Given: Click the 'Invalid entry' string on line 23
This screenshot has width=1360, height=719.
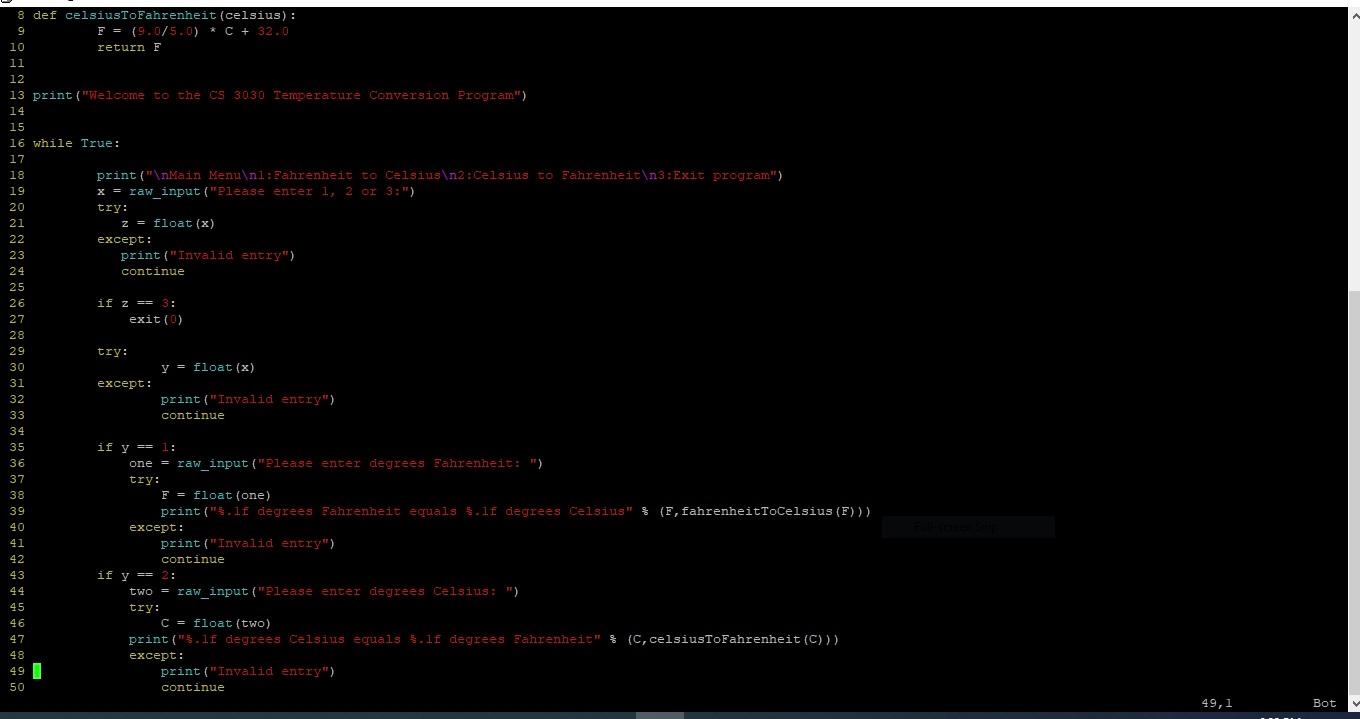Looking at the screenshot, I should point(230,255).
